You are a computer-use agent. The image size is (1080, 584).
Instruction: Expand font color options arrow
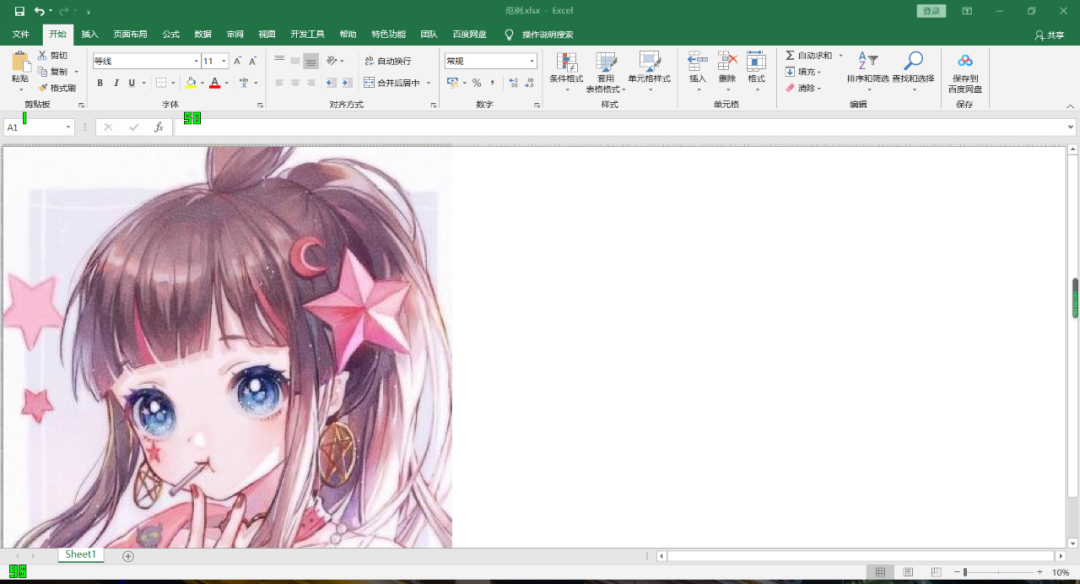(x=227, y=83)
